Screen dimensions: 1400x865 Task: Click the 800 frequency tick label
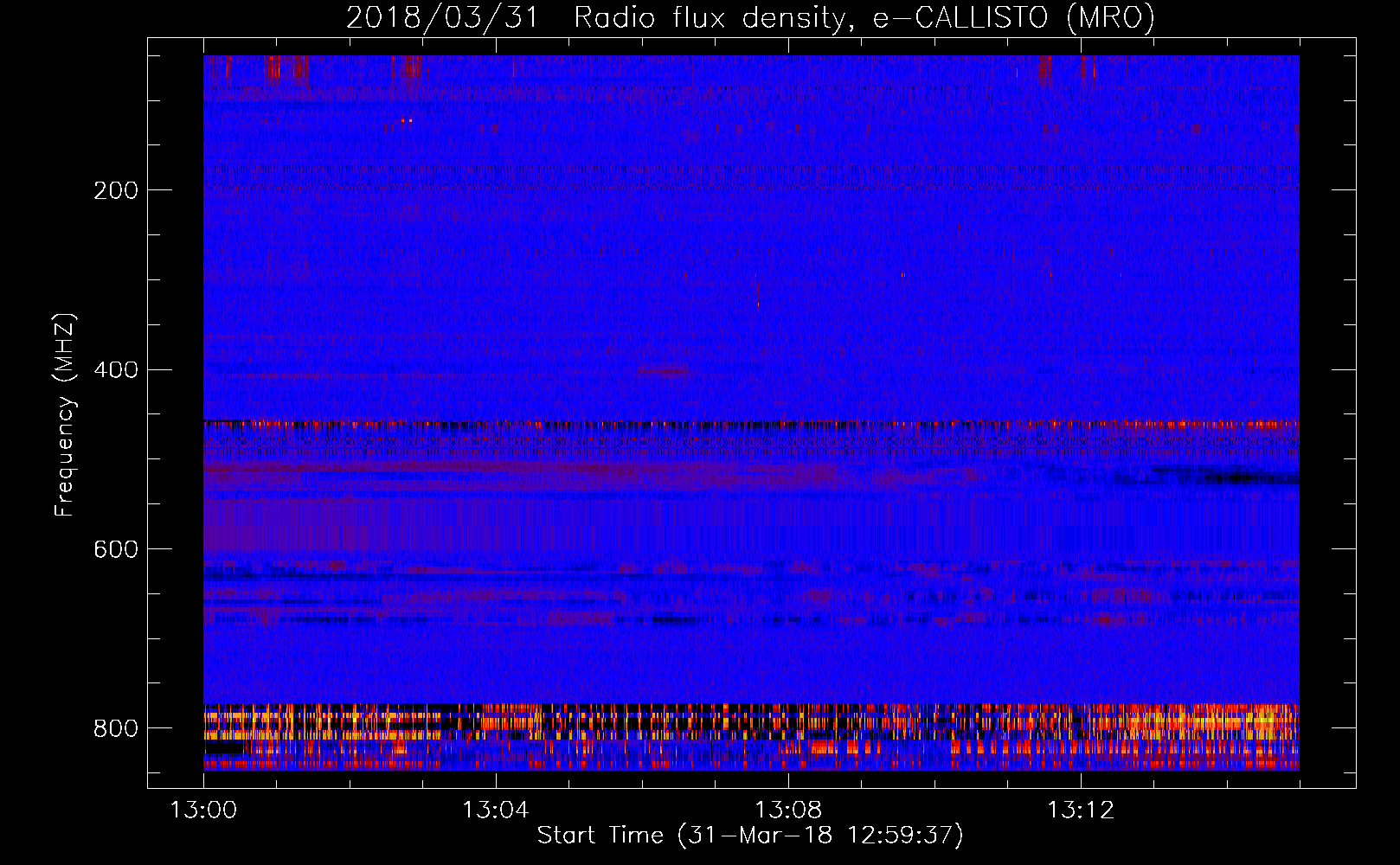(x=115, y=728)
